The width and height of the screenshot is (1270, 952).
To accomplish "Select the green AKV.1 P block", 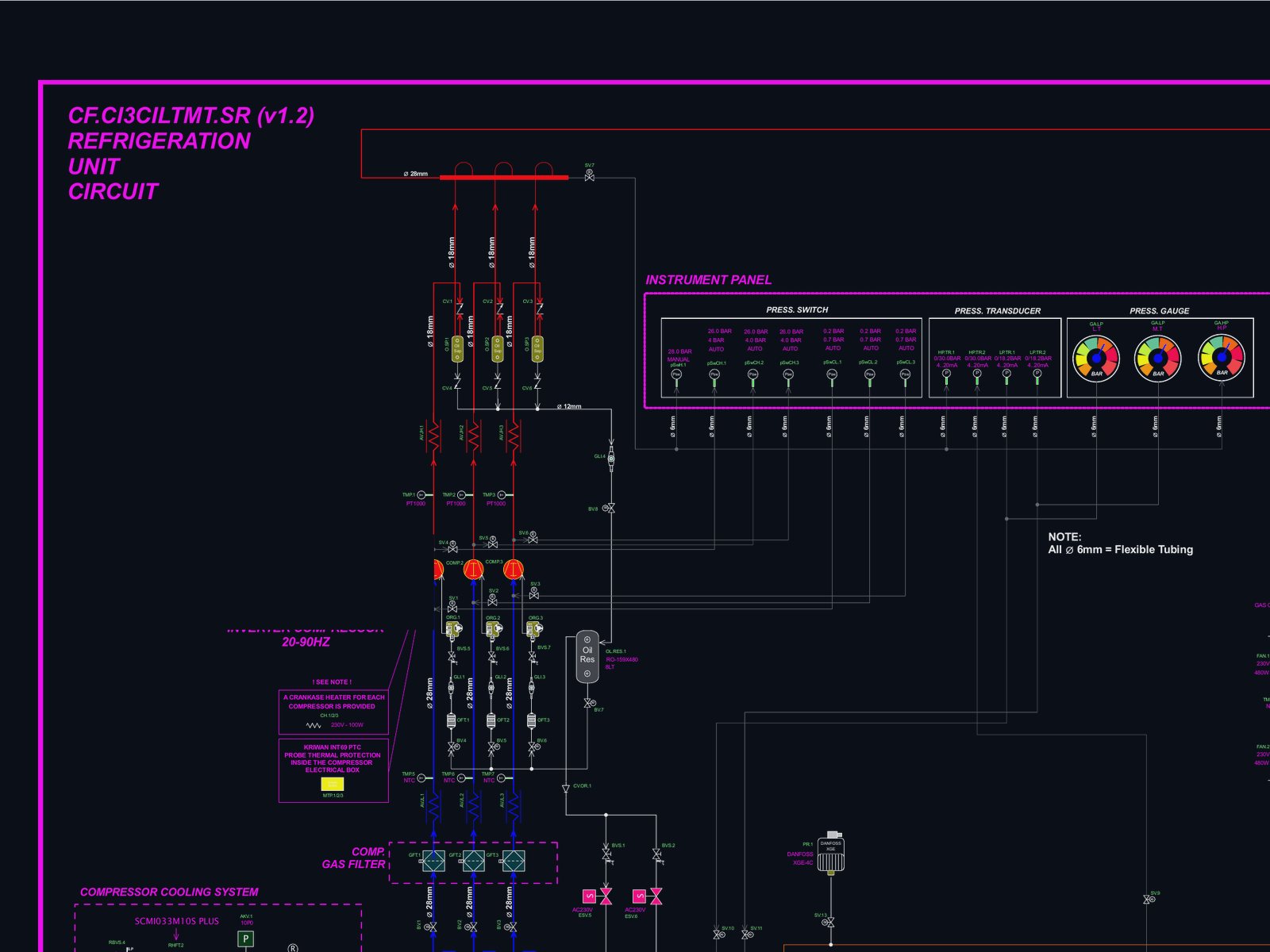I will [246, 939].
